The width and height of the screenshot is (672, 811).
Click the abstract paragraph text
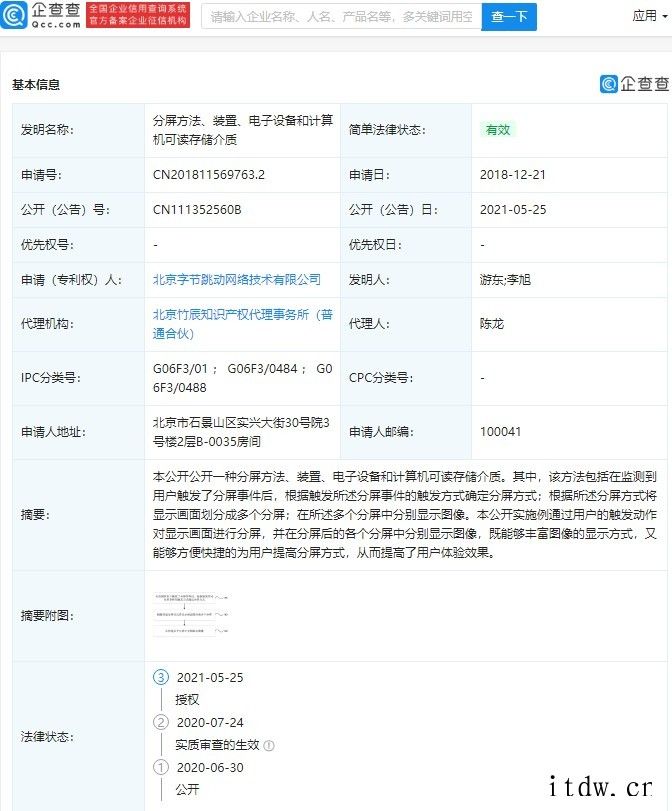click(x=405, y=515)
